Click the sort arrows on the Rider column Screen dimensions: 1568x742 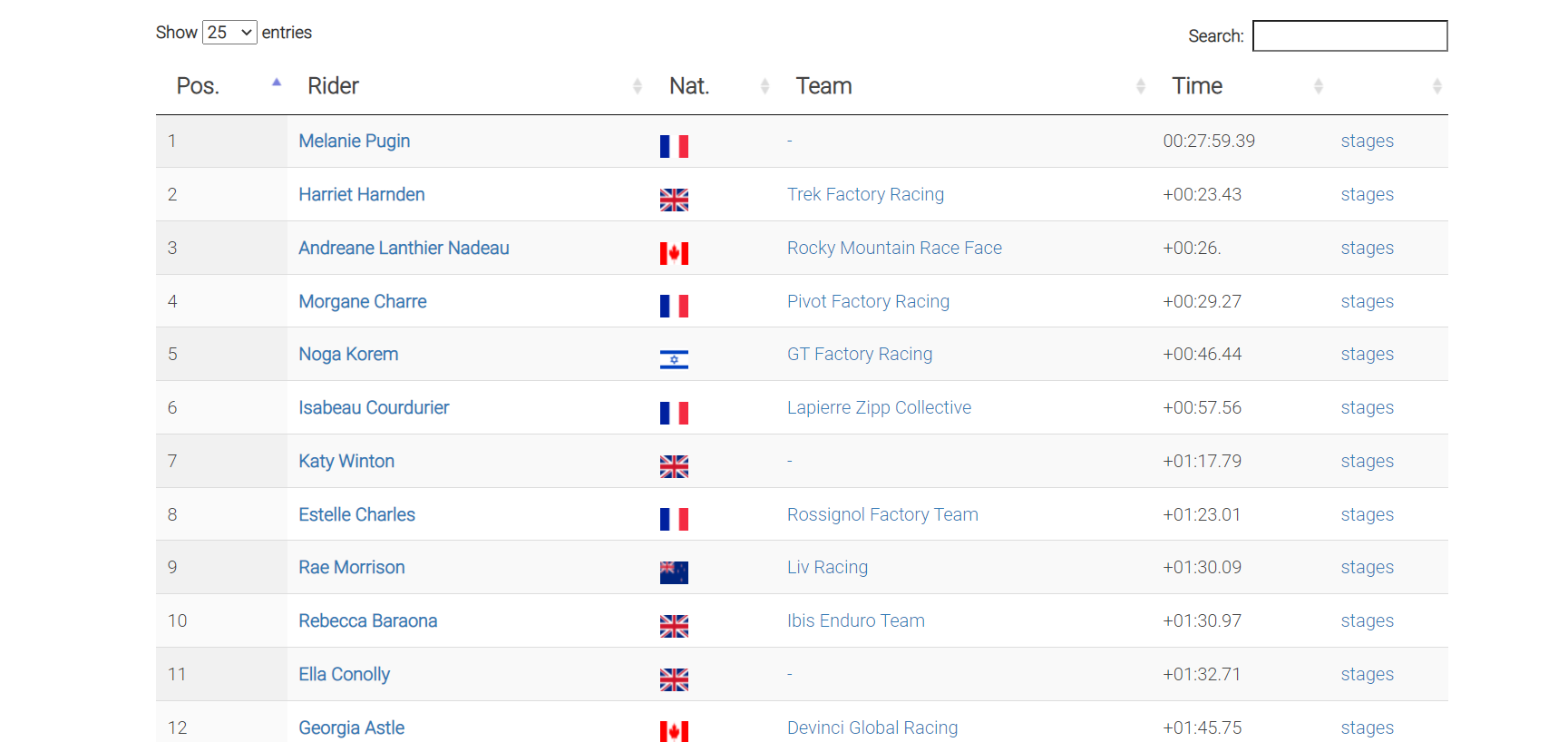(637, 86)
